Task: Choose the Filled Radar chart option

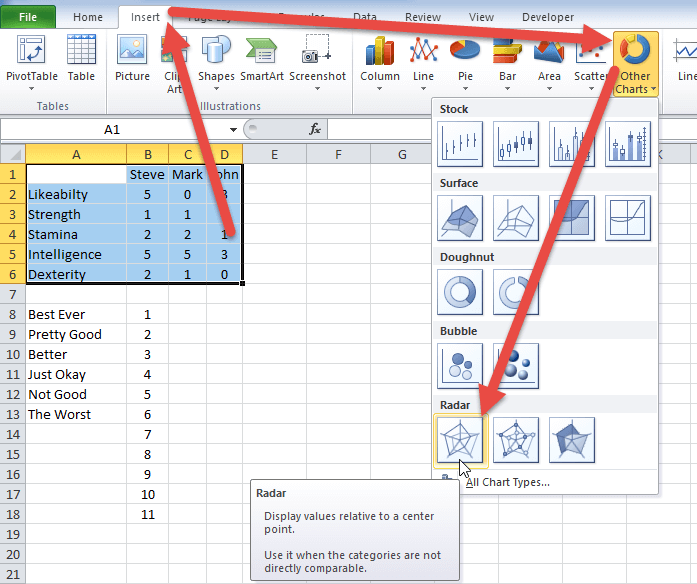Action: click(x=572, y=440)
